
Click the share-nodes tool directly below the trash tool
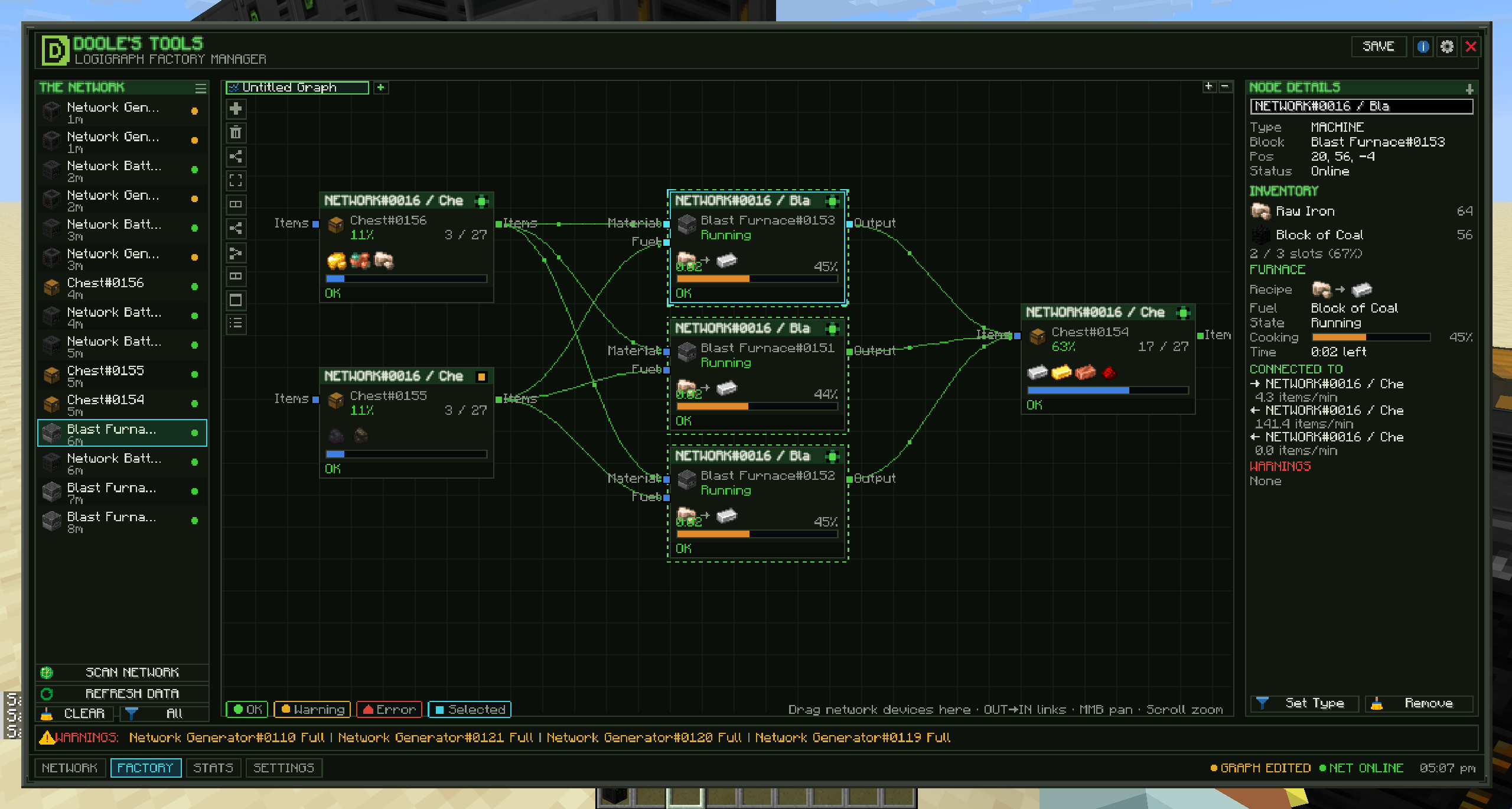click(236, 157)
